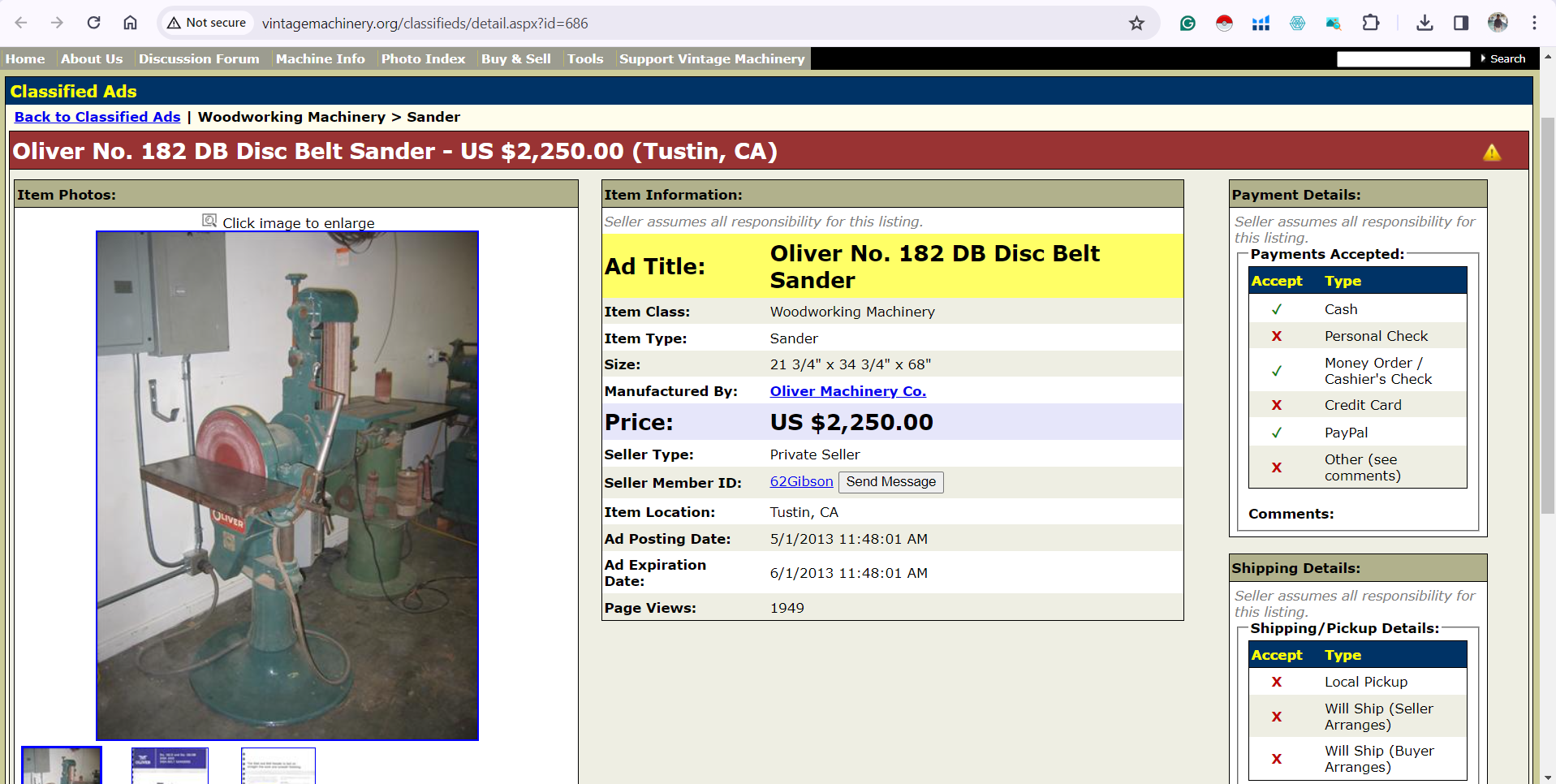Click the site search text field
Image resolution: width=1556 pixels, height=784 pixels.
[1403, 58]
